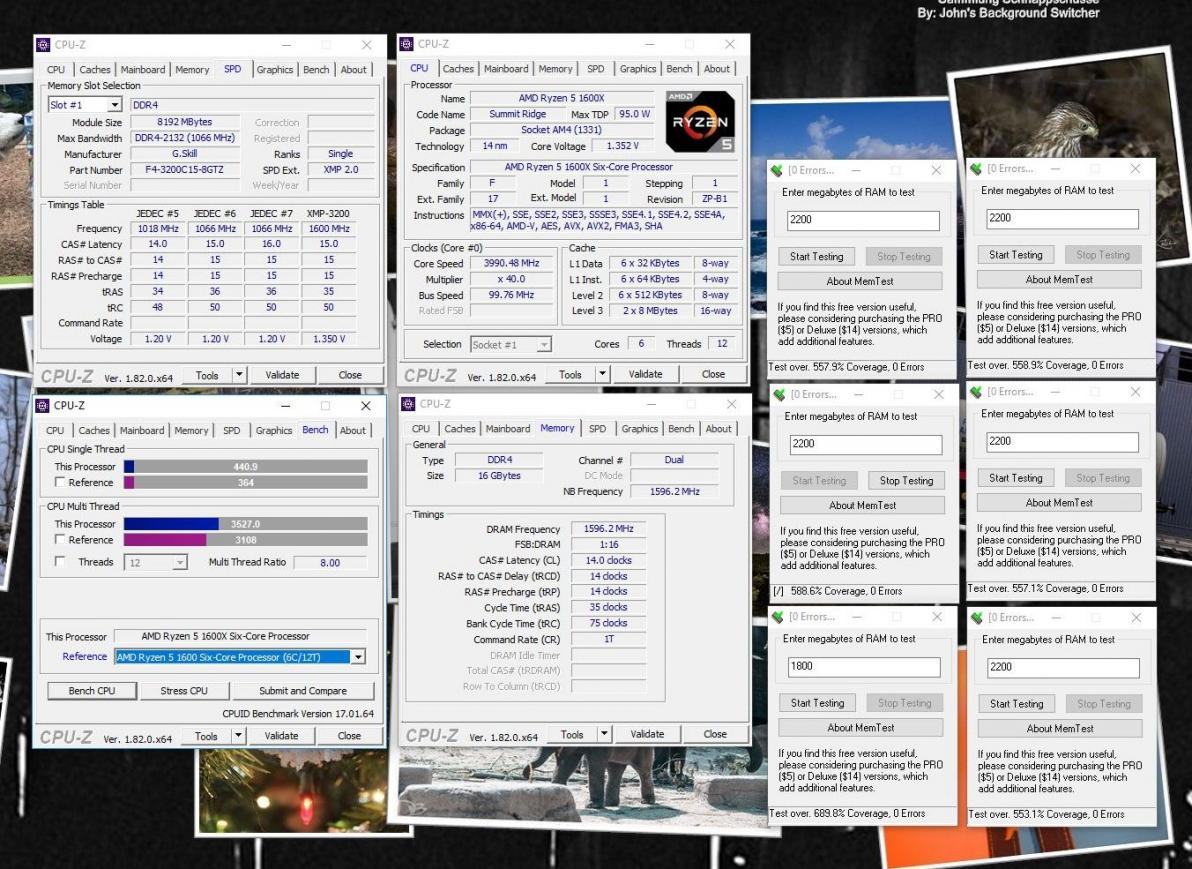This screenshot has width=1192, height=869.
Task: Enable Reference checkbox under CPU Multi Thread
Action: click(x=60, y=539)
